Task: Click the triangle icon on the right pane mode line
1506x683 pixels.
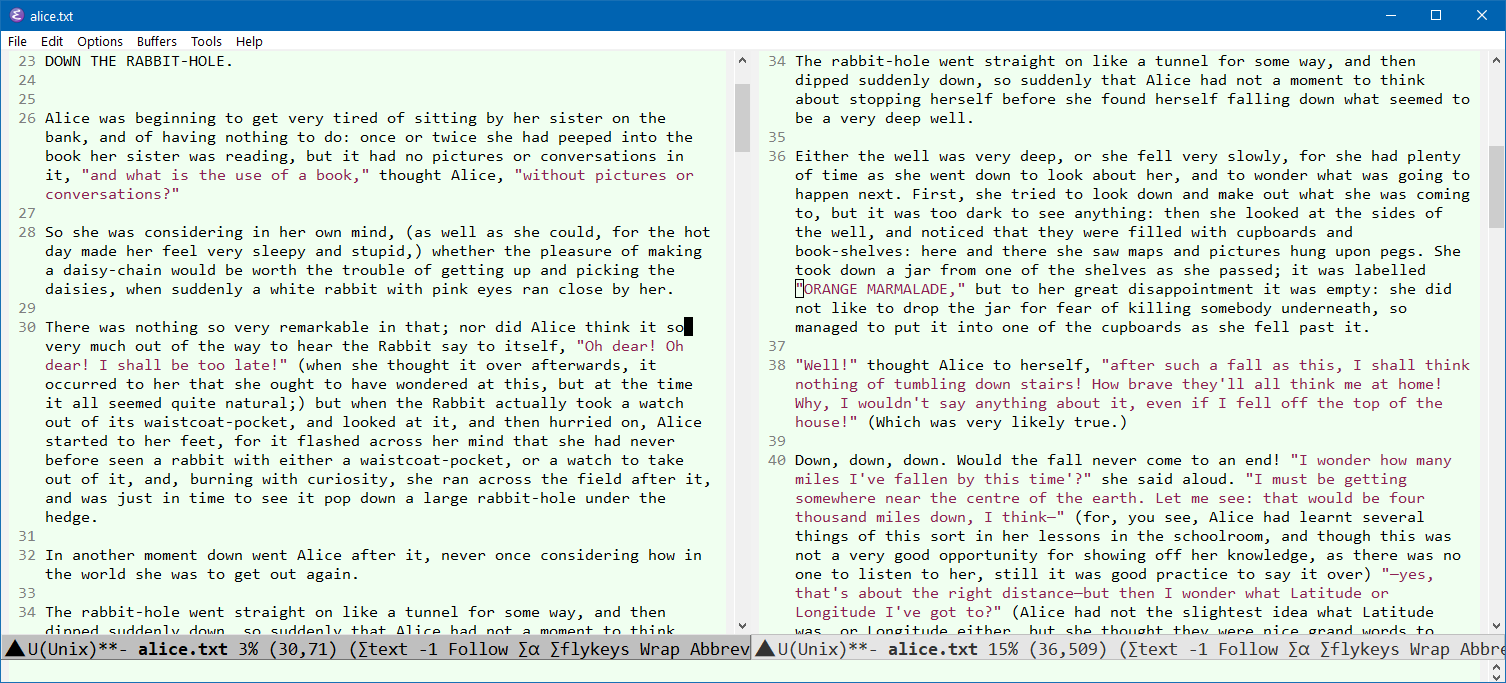Action: coord(764,648)
